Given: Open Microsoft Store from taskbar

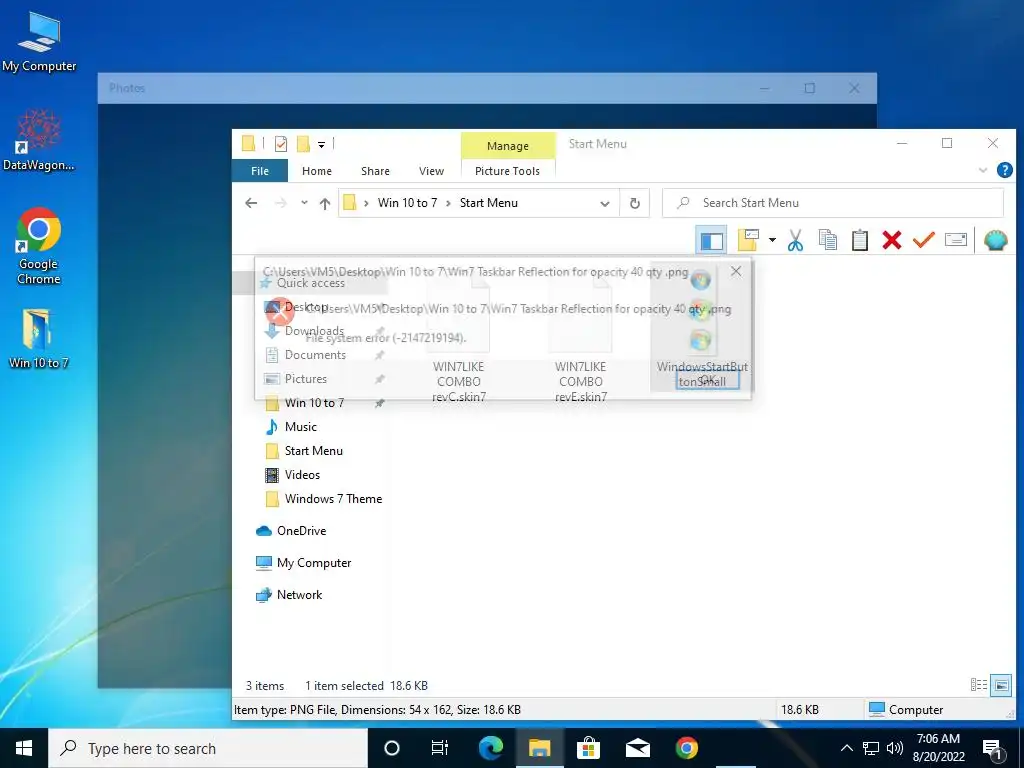Looking at the screenshot, I should pyautogui.click(x=588, y=748).
